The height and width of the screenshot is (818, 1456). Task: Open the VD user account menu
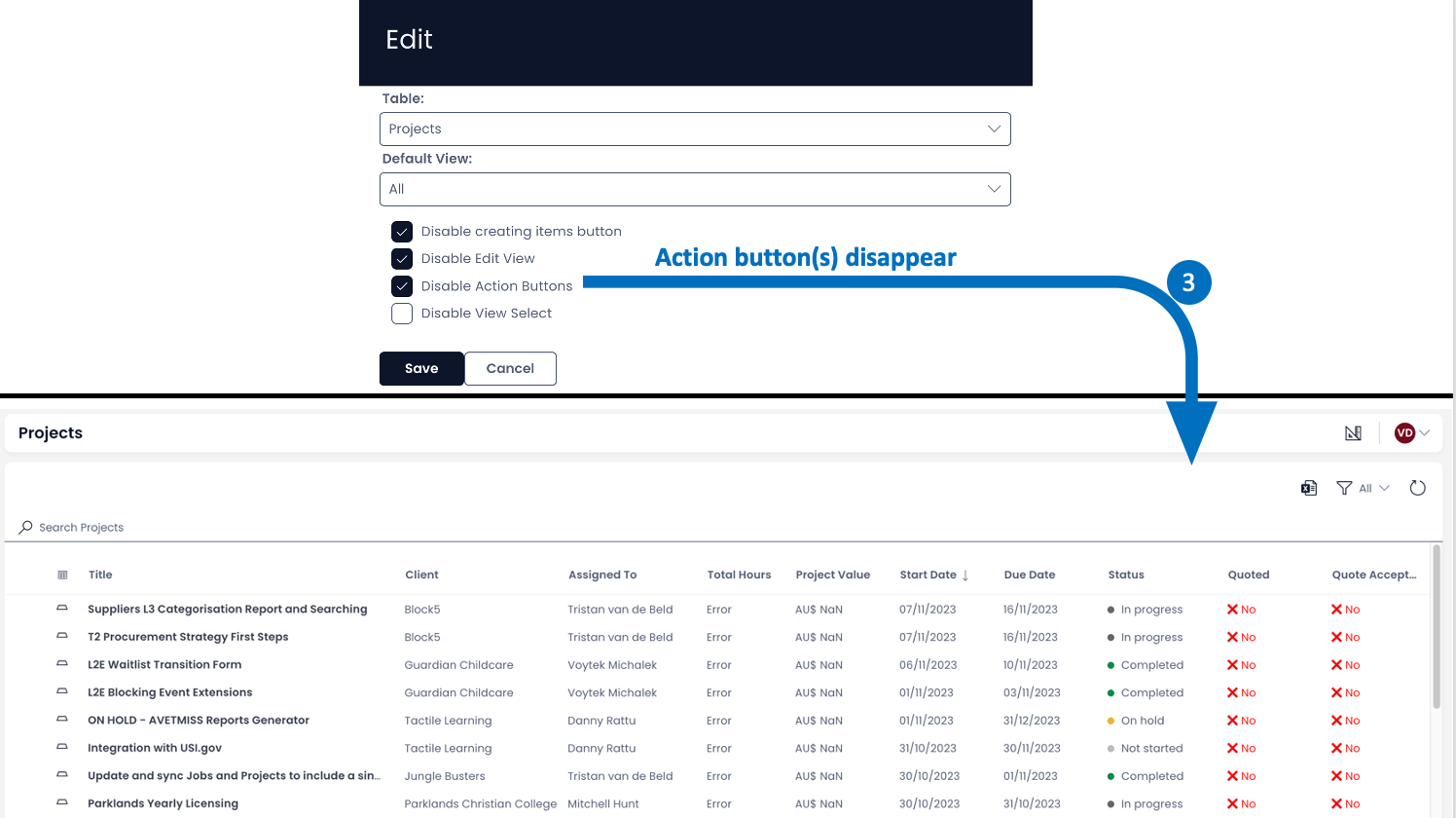tap(1411, 433)
